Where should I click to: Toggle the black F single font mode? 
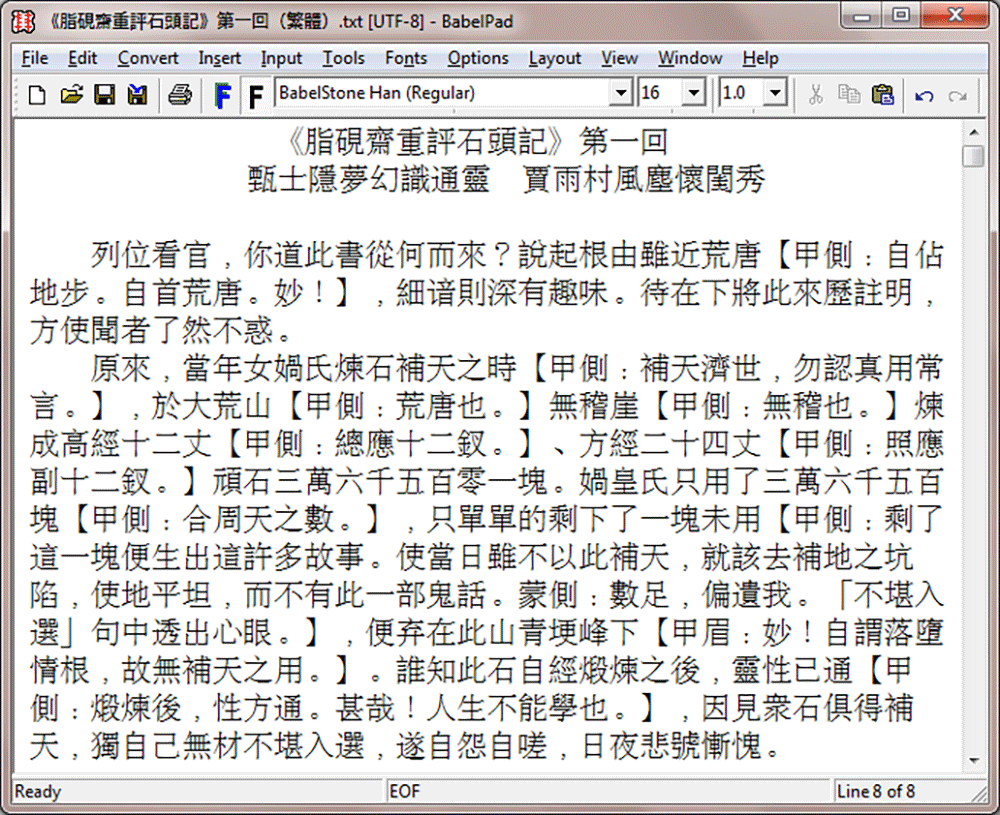click(256, 94)
